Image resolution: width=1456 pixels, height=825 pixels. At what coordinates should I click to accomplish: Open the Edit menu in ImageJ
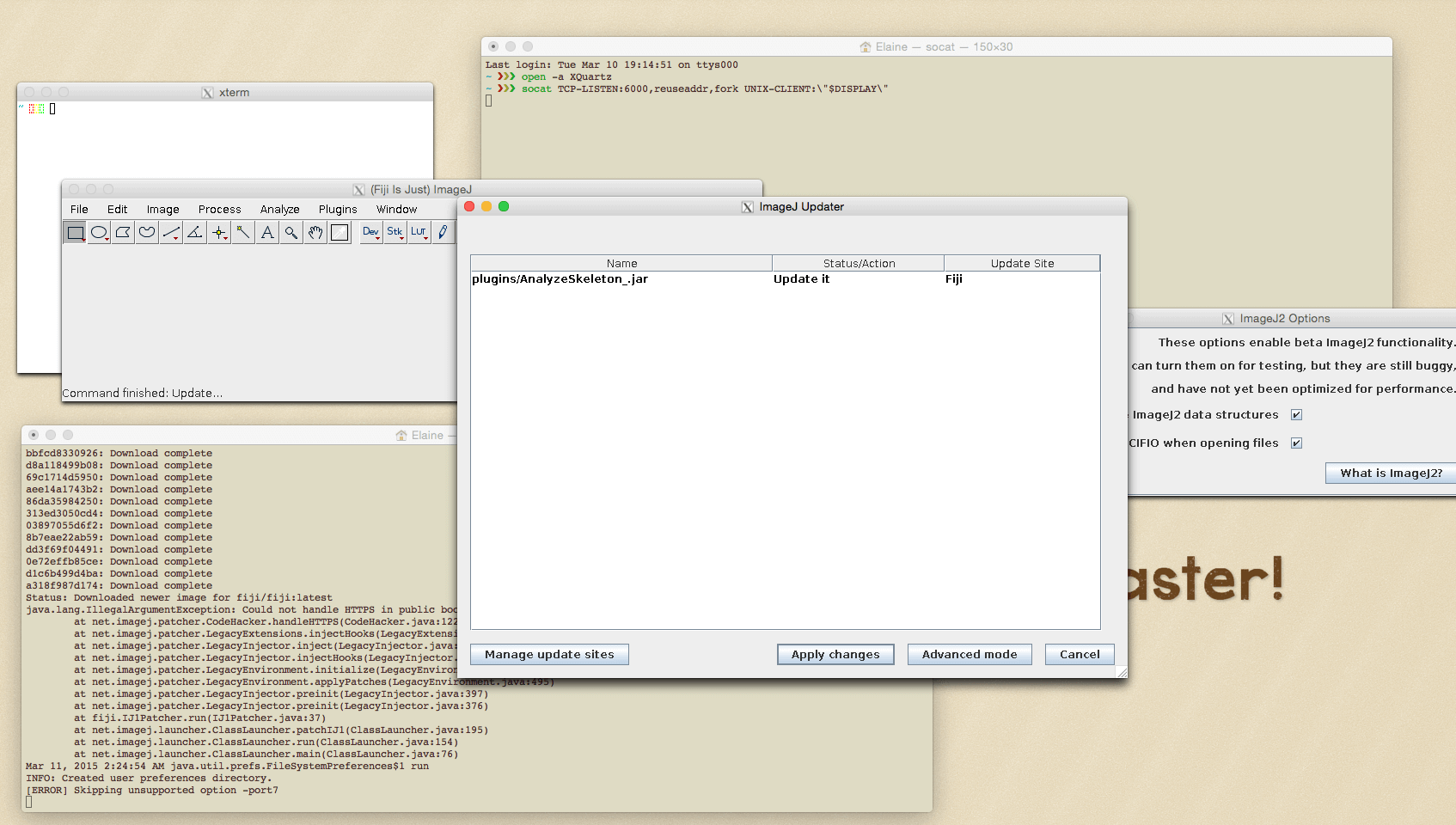117,209
